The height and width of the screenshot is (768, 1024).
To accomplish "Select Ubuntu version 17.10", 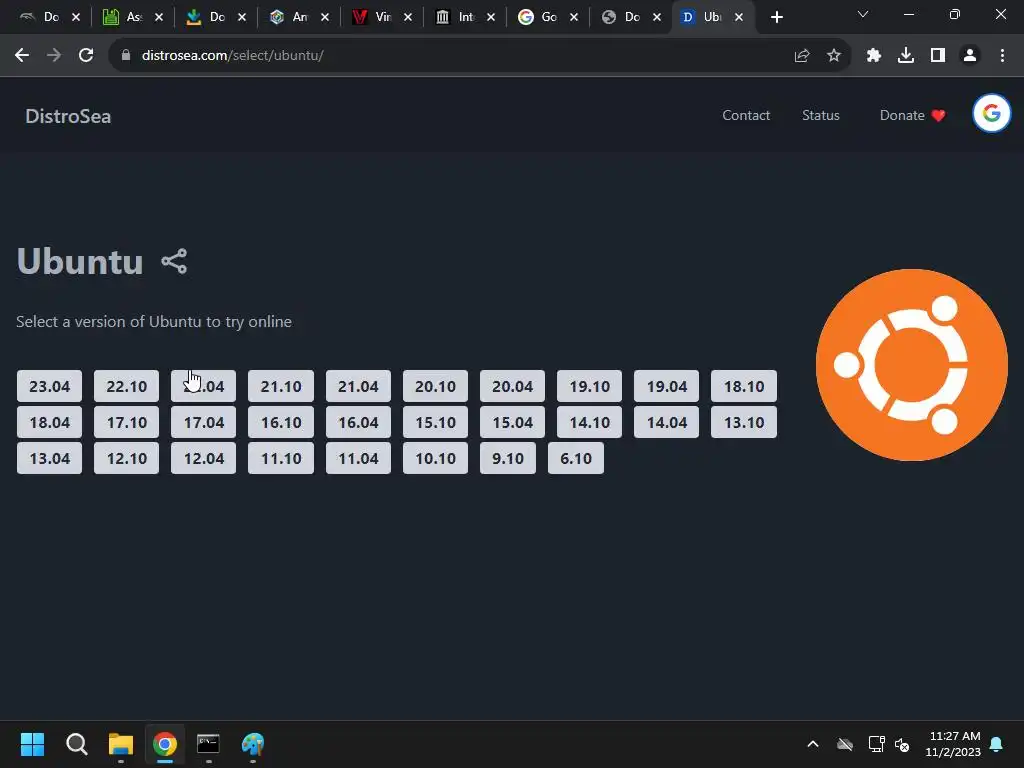I will (x=126, y=422).
